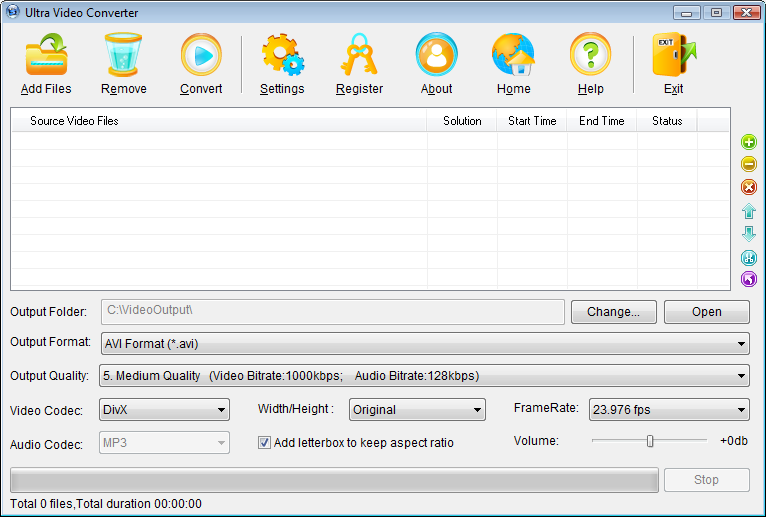Image resolution: width=766 pixels, height=517 pixels.
Task: Open the Audio Codec MP3 dropdown
Action: (x=164, y=443)
